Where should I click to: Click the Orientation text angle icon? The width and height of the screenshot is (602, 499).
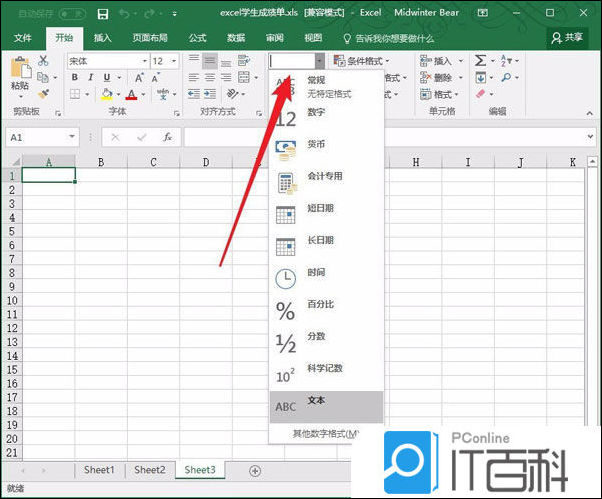coord(233,94)
